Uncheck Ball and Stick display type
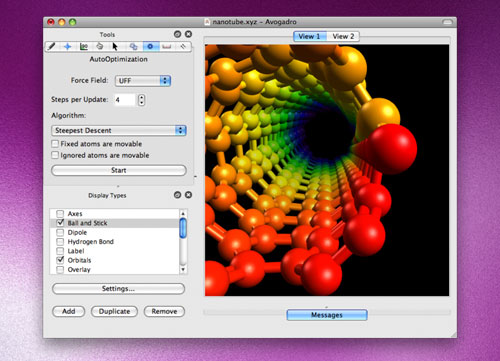This screenshot has width=500, height=361. pos(60,223)
